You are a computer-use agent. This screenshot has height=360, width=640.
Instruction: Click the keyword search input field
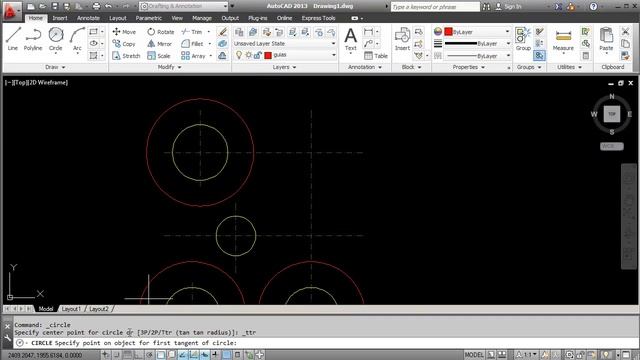435,7
